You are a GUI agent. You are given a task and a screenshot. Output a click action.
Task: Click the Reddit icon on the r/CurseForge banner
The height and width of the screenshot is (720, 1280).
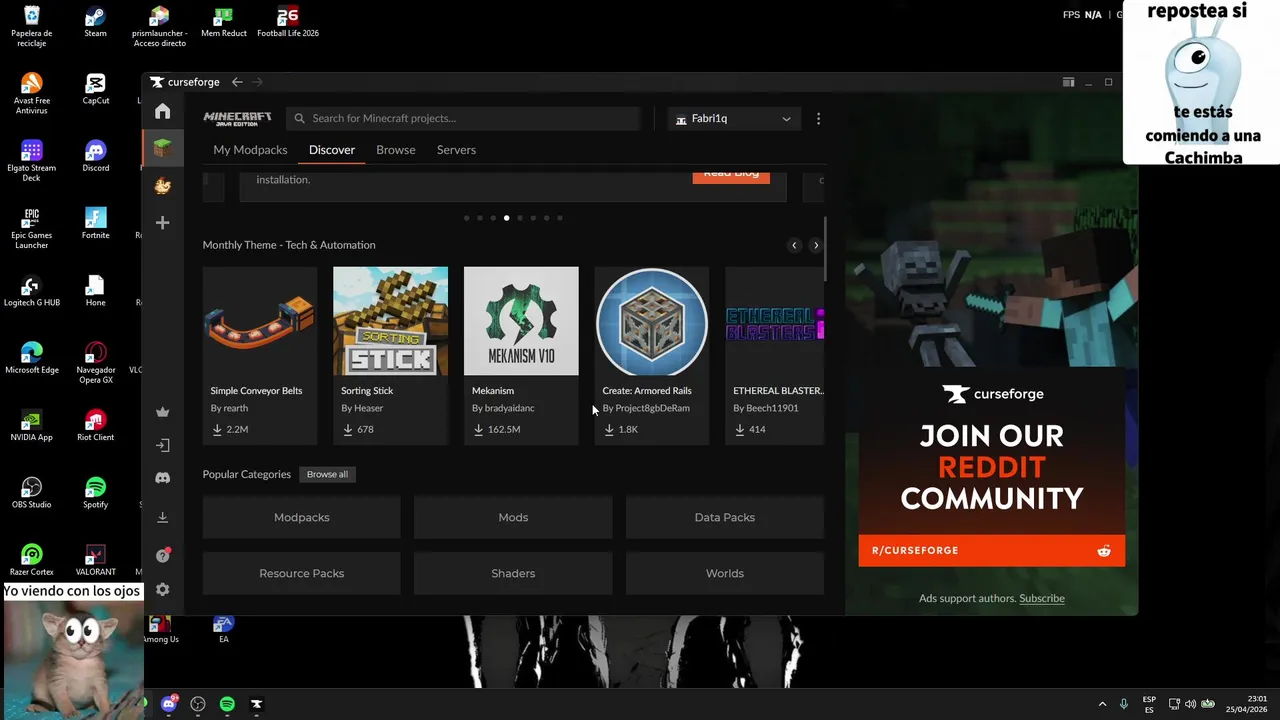pos(1104,551)
